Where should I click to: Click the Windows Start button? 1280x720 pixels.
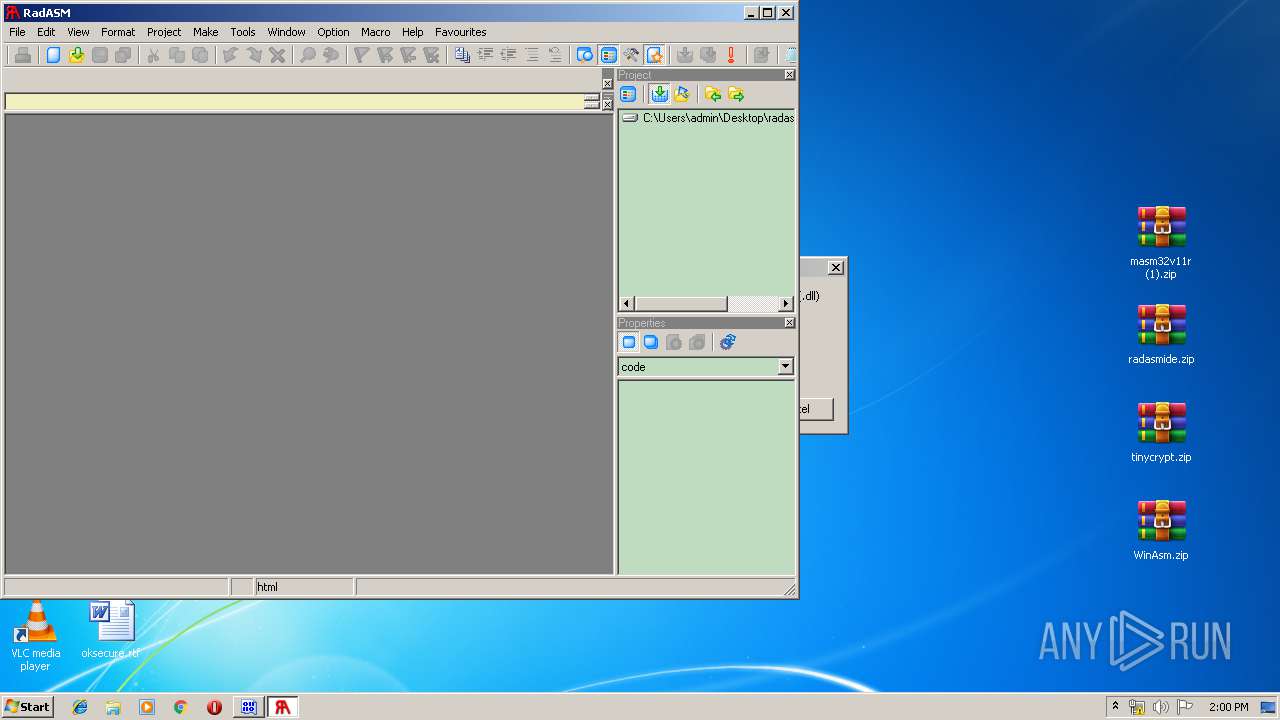coord(28,707)
